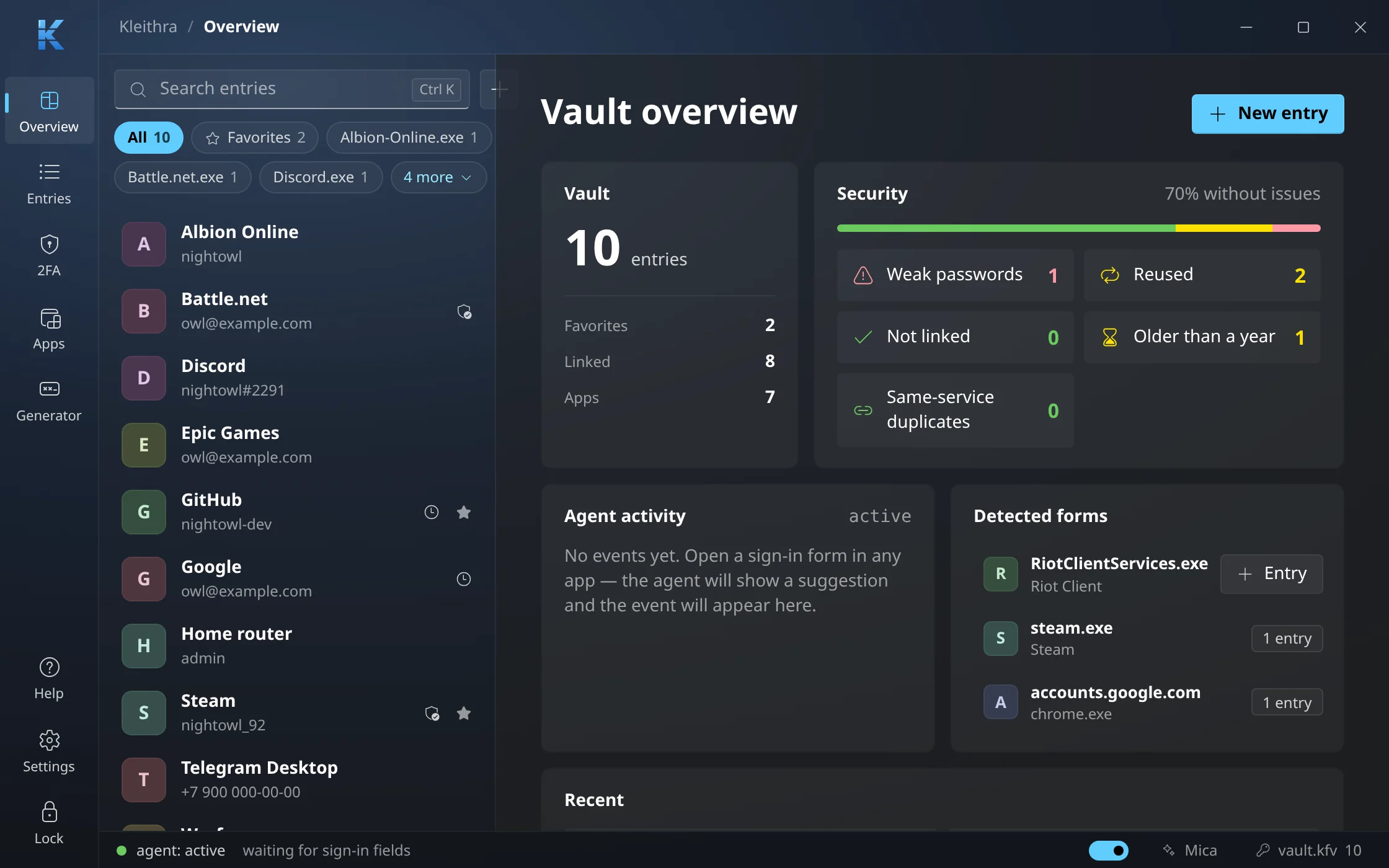Viewport: 1389px width, 868px height.
Task: Open steam.exe 1 entry badge
Action: [x=1287, y=639]
